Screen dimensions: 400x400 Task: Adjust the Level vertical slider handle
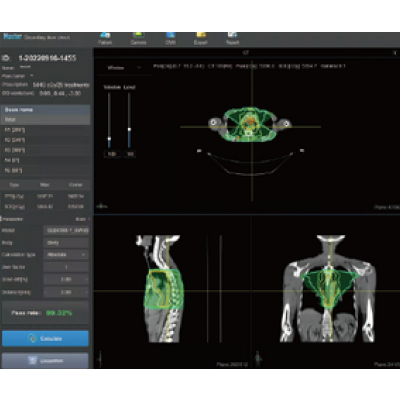click(129, 129)
